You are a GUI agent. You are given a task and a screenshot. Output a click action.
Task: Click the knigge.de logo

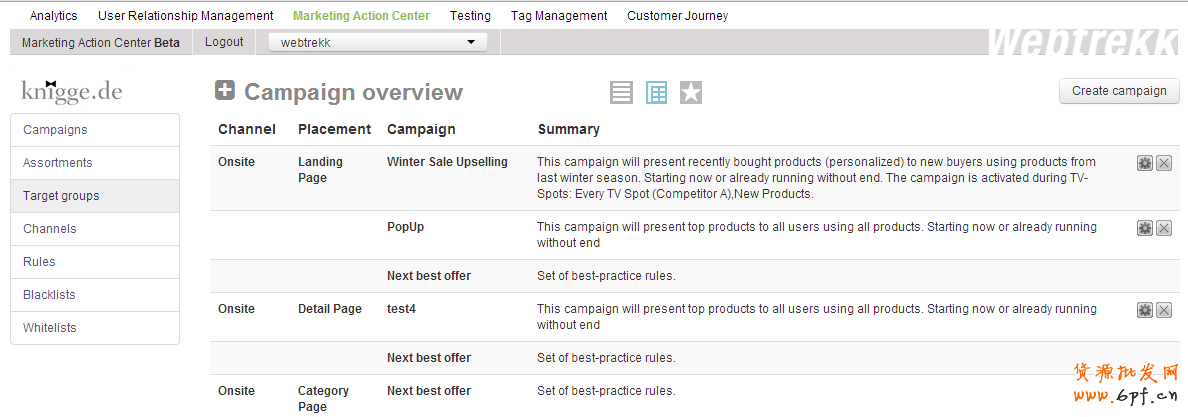[72, 91]
